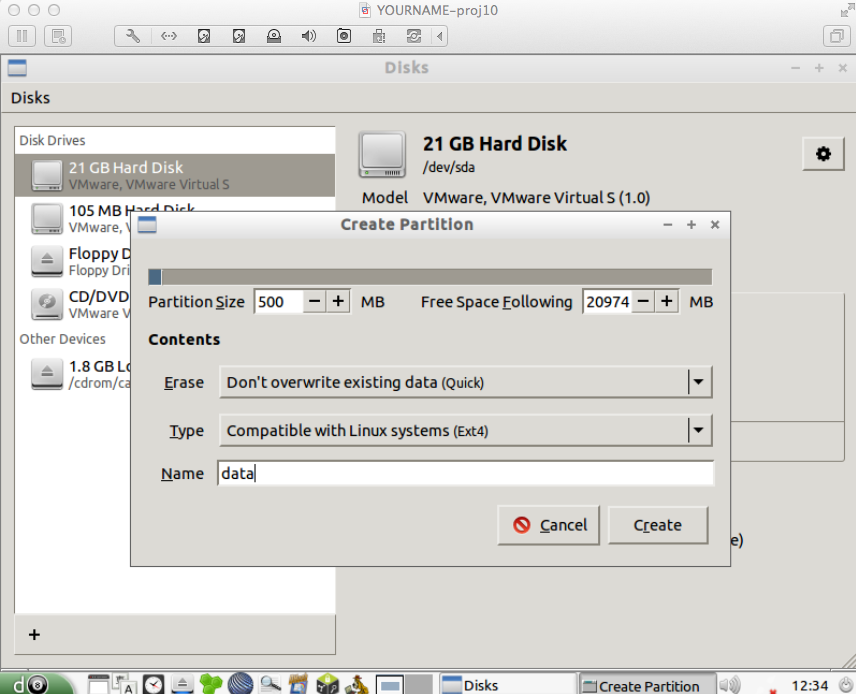Select the 1.8 GB loop device
The width and height of the screenshot is (856, 694).
pyautogui.click(x=73, y=374)
